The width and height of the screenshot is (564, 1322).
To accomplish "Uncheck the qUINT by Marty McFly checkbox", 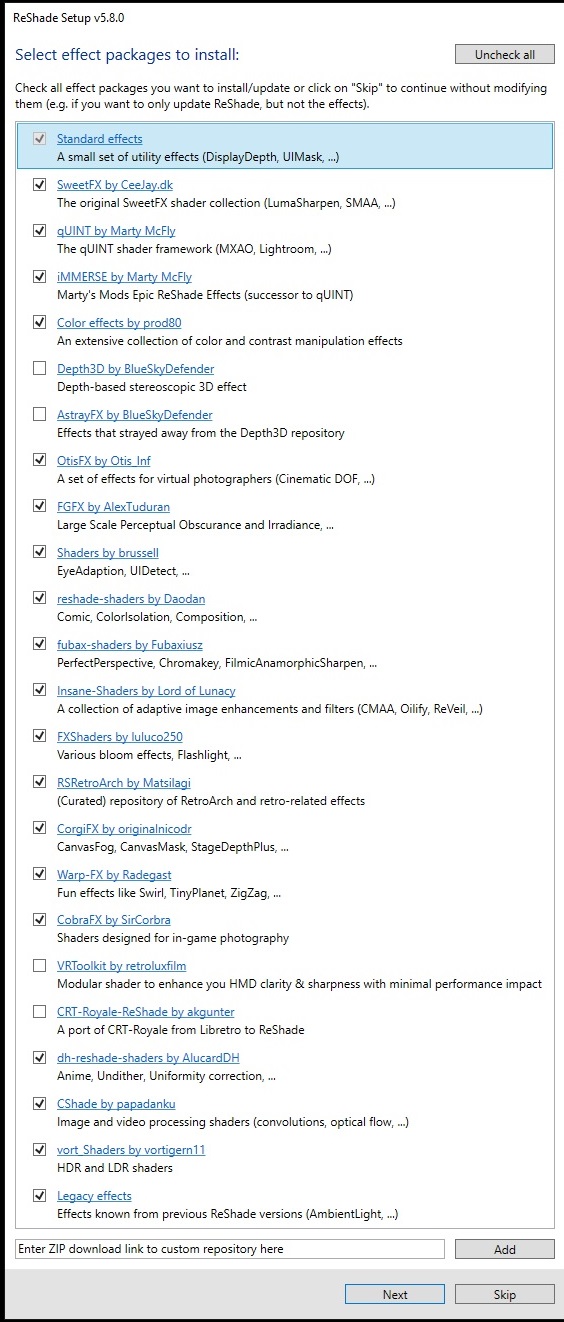I will point(39,230).
